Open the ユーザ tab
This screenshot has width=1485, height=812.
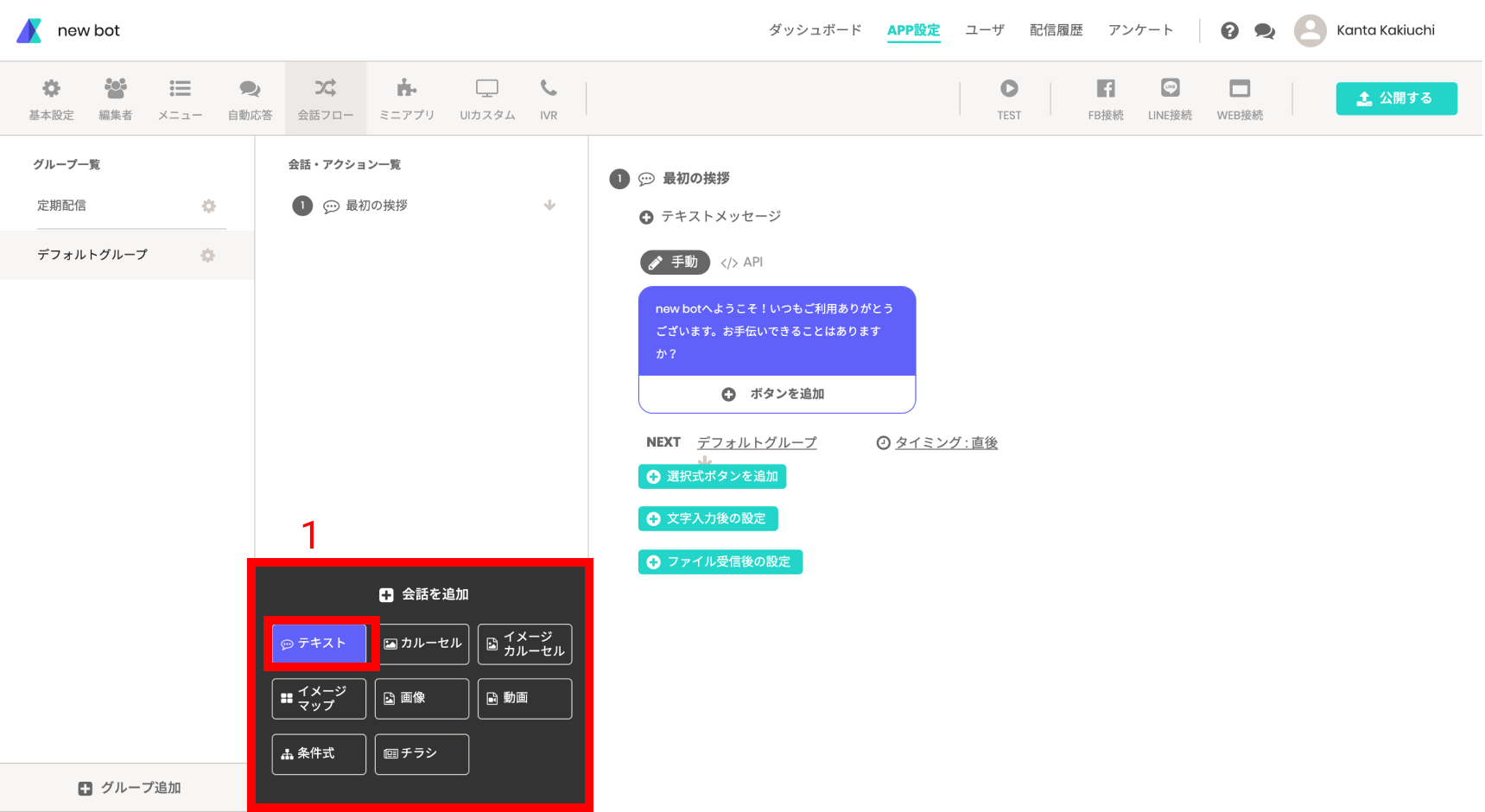[x=985, y=30]
